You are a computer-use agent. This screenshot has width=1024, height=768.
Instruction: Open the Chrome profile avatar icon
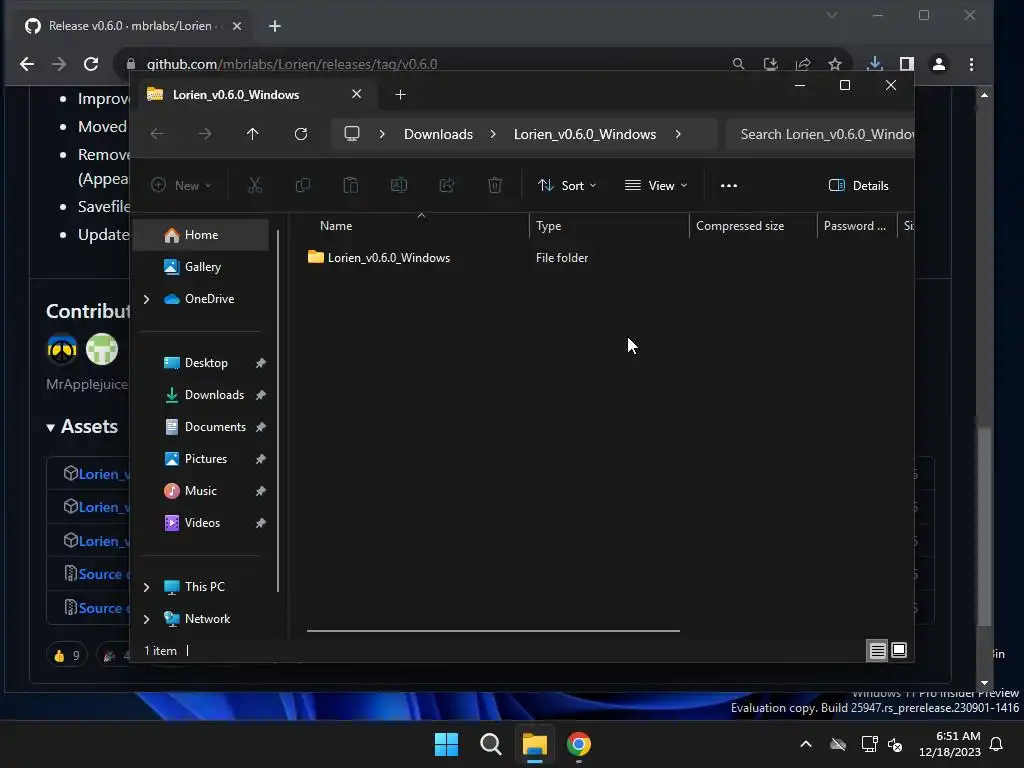(x=939, y=64)
